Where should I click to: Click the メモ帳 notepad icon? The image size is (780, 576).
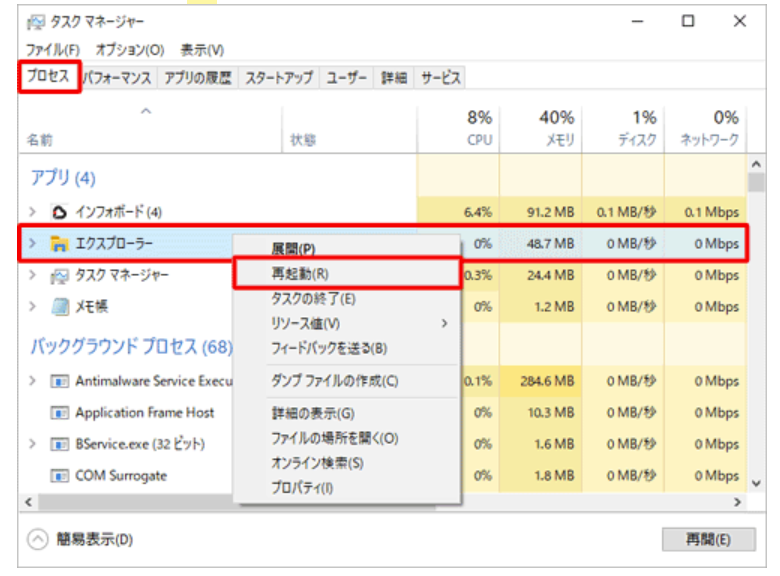click(60, 307)
